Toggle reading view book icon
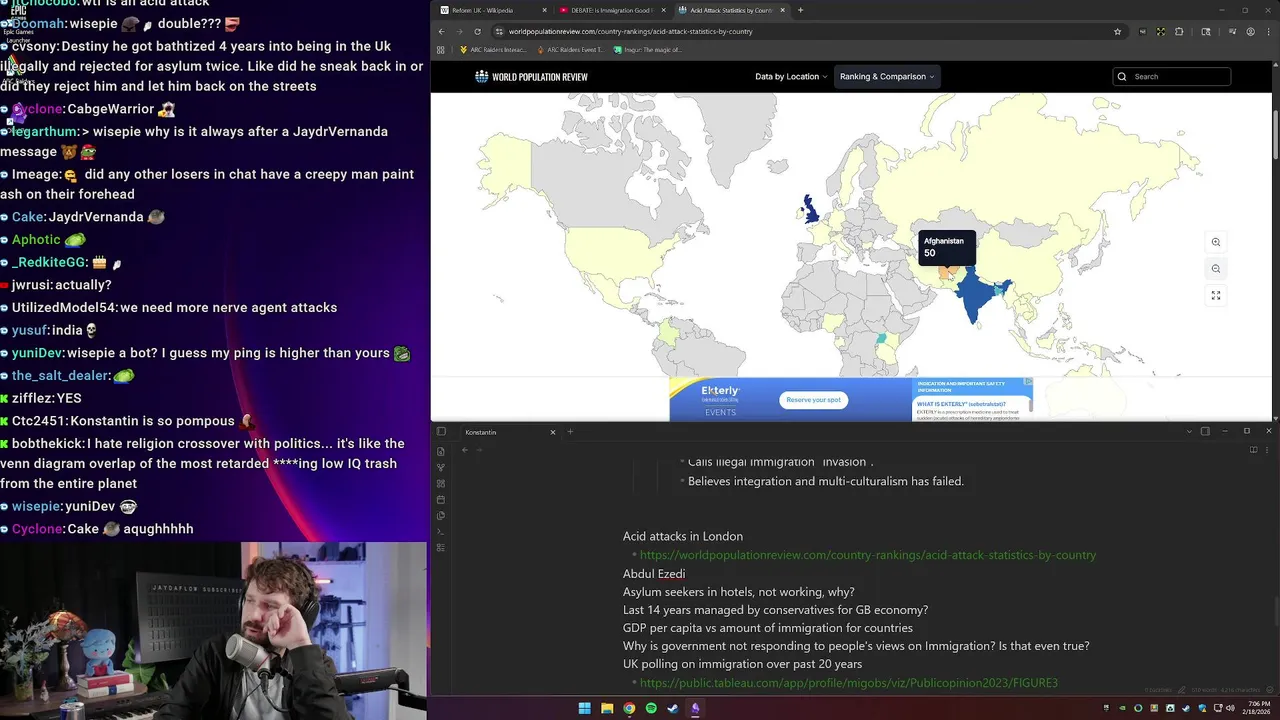 [1253, 450]
